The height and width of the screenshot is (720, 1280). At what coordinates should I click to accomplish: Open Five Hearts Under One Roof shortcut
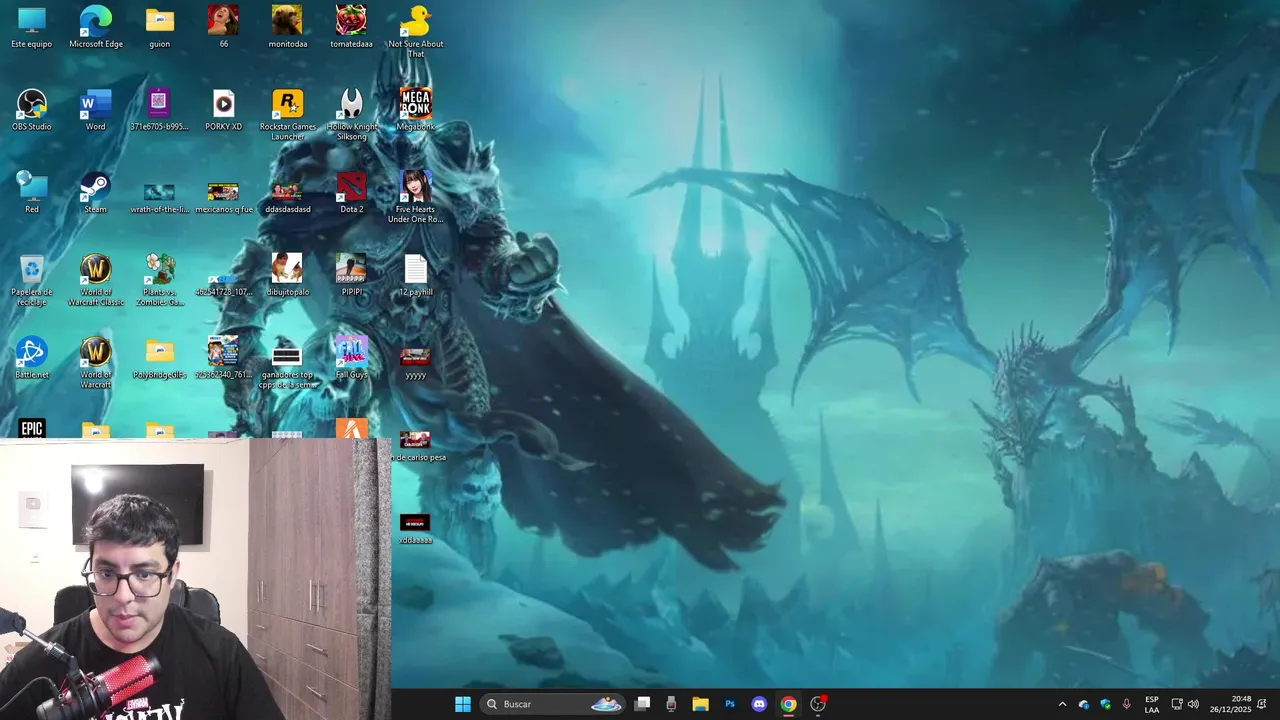[x=415, y=197]
